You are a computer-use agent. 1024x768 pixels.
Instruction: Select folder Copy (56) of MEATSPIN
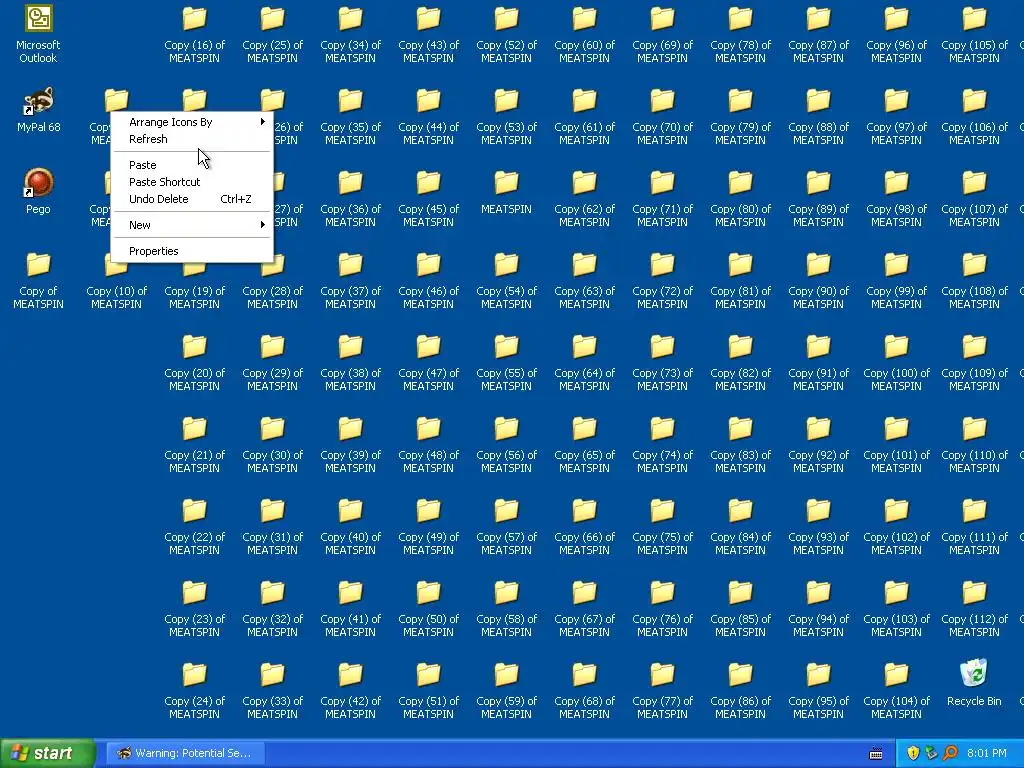click(506, 443)
